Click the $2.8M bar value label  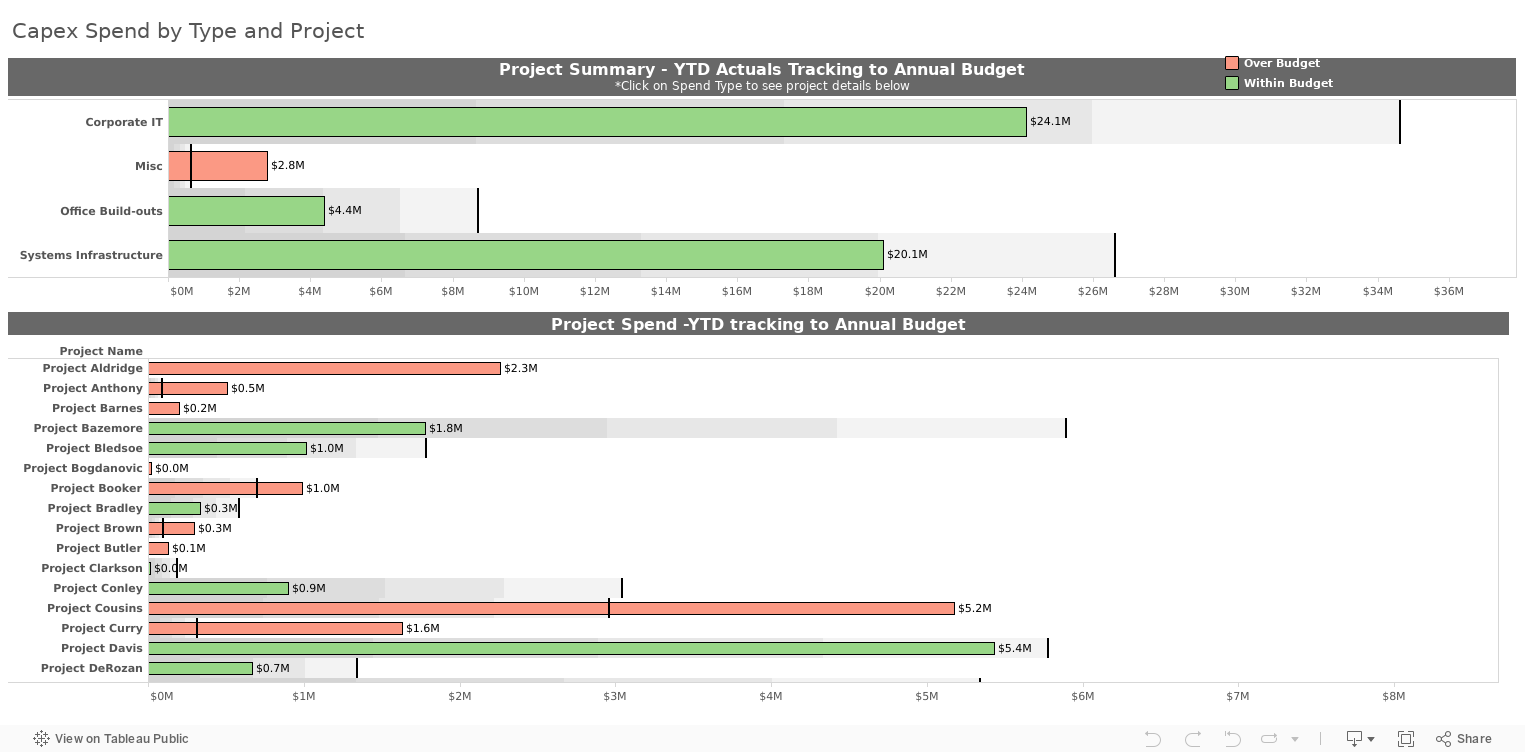(288, 165)
